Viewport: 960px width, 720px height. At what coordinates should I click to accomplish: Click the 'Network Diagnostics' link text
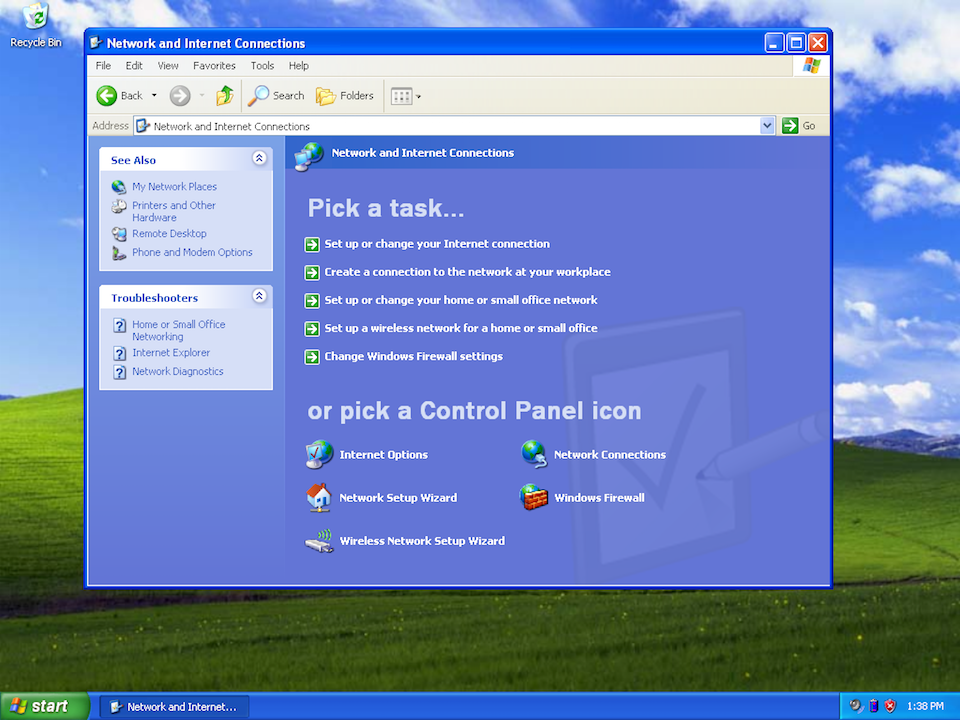click(178, 372)
